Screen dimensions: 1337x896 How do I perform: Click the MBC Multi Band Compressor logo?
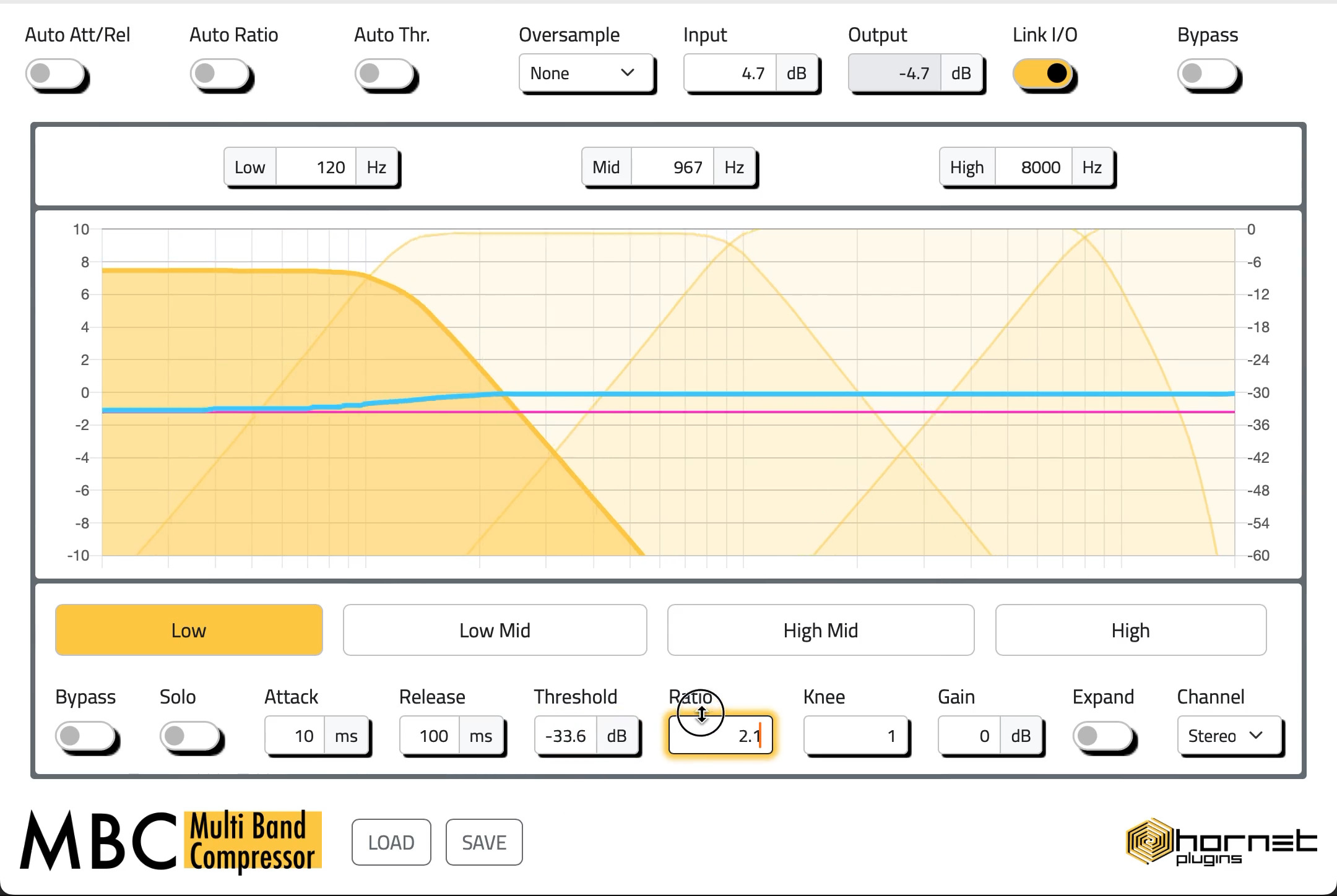[171, 842]
